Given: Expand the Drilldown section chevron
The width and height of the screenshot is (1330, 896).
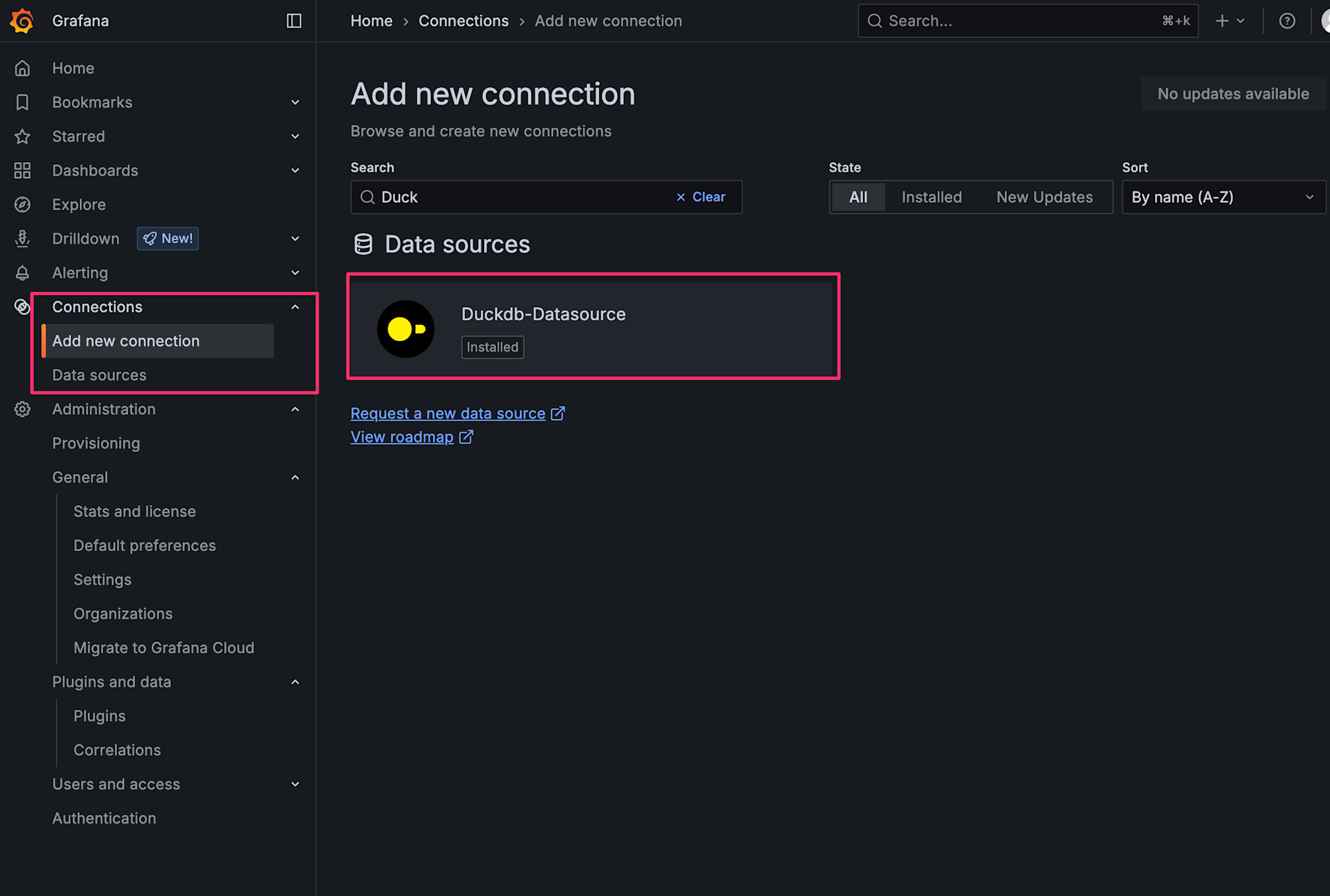Looking at the screenshot, I should click(x=295, y=239).
